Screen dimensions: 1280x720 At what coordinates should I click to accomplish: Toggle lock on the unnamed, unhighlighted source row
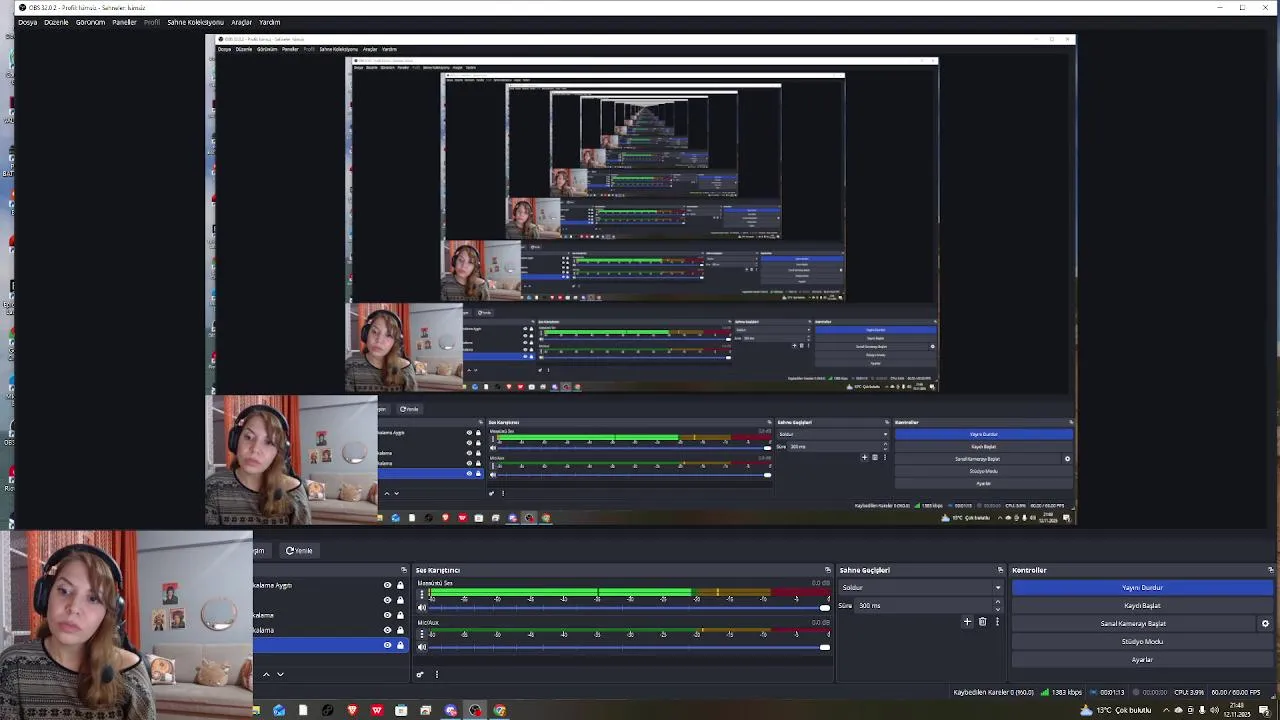point(400,600)
